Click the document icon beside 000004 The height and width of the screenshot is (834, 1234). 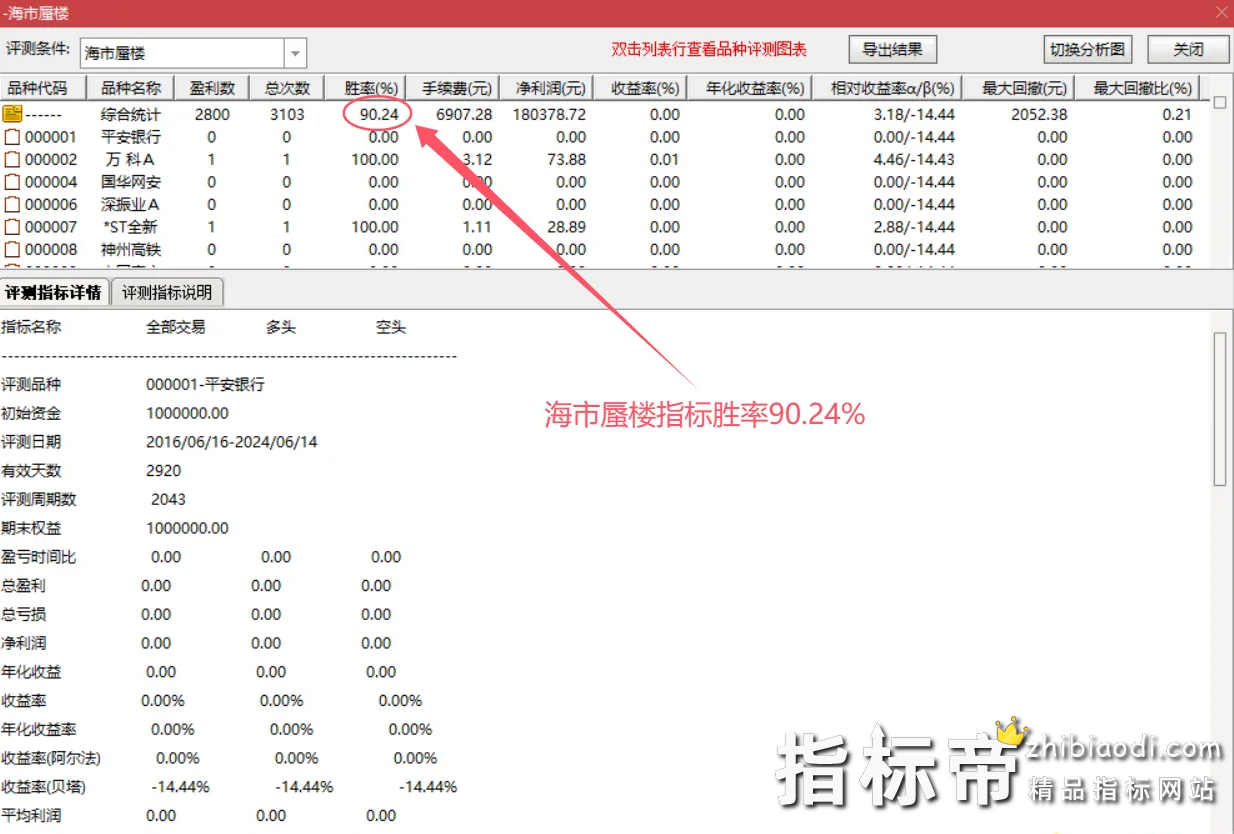[12, 182]
